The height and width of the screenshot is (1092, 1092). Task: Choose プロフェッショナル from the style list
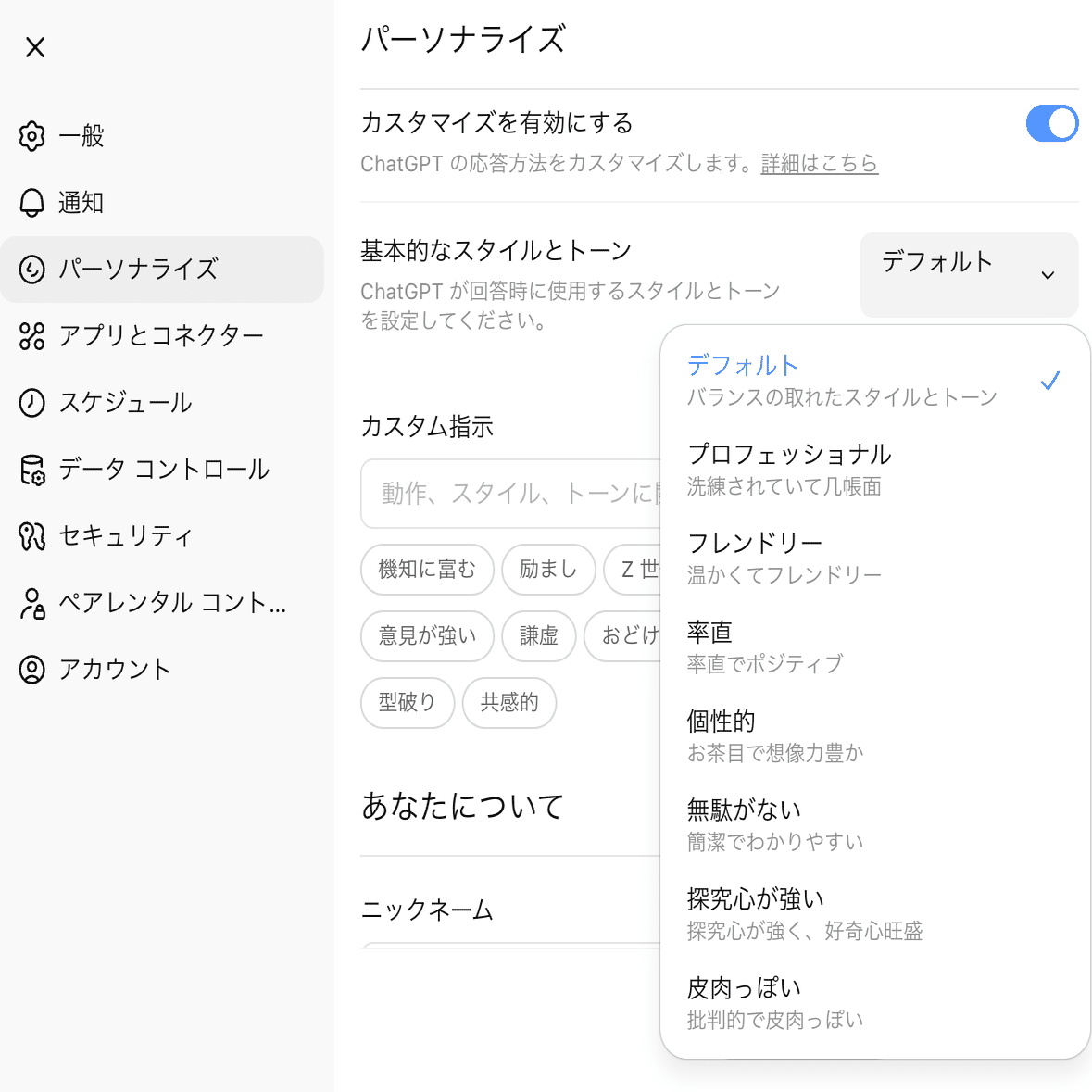(x=789, y=469)
